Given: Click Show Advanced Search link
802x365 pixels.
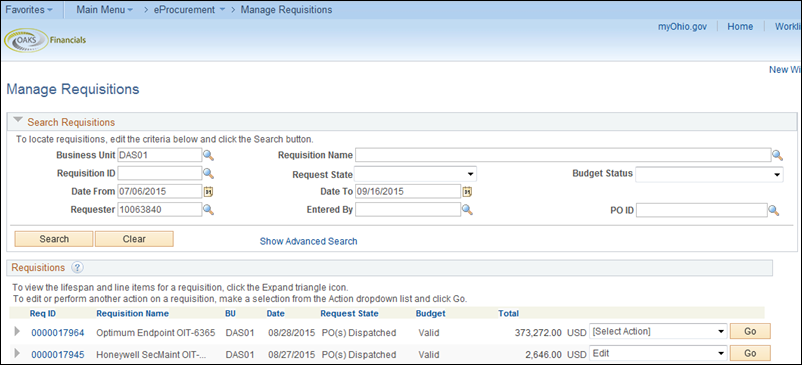Looking at the screenshot, I should [x=308, y=241].
